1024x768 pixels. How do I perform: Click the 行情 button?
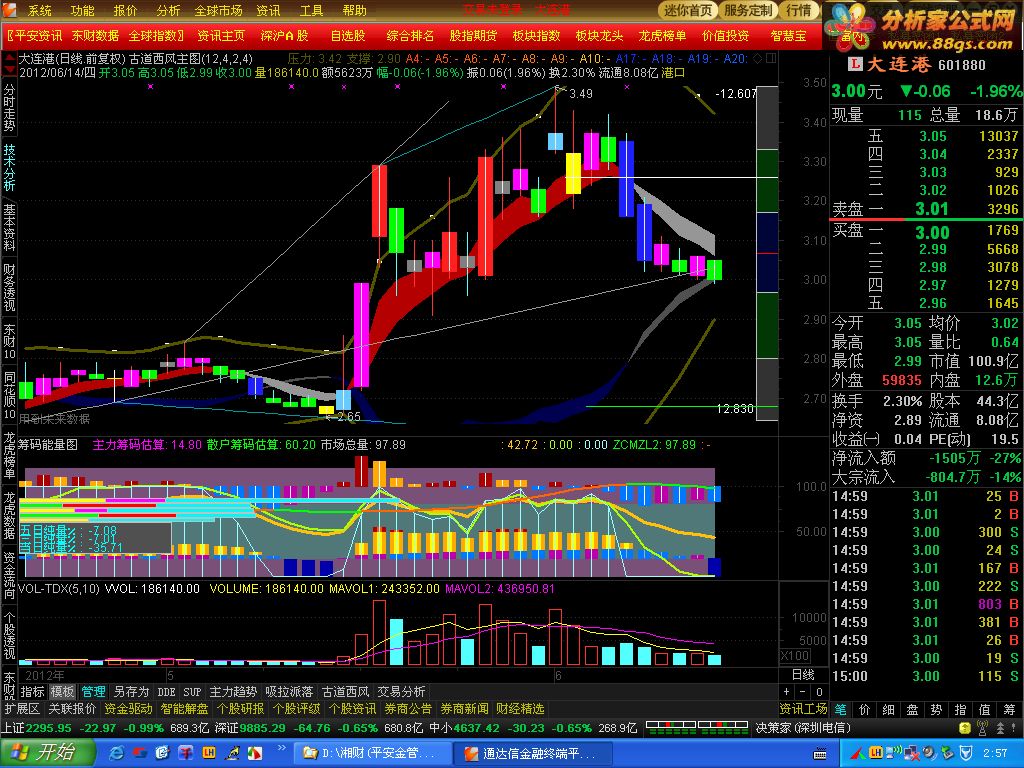point(798,10)
